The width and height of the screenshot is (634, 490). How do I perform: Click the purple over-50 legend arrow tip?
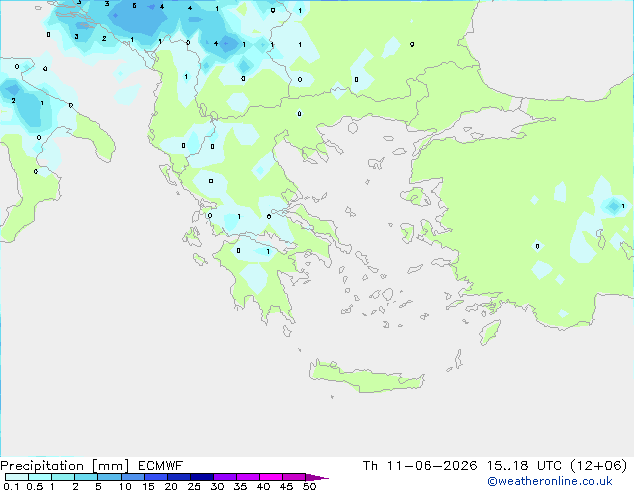(317, 477)
